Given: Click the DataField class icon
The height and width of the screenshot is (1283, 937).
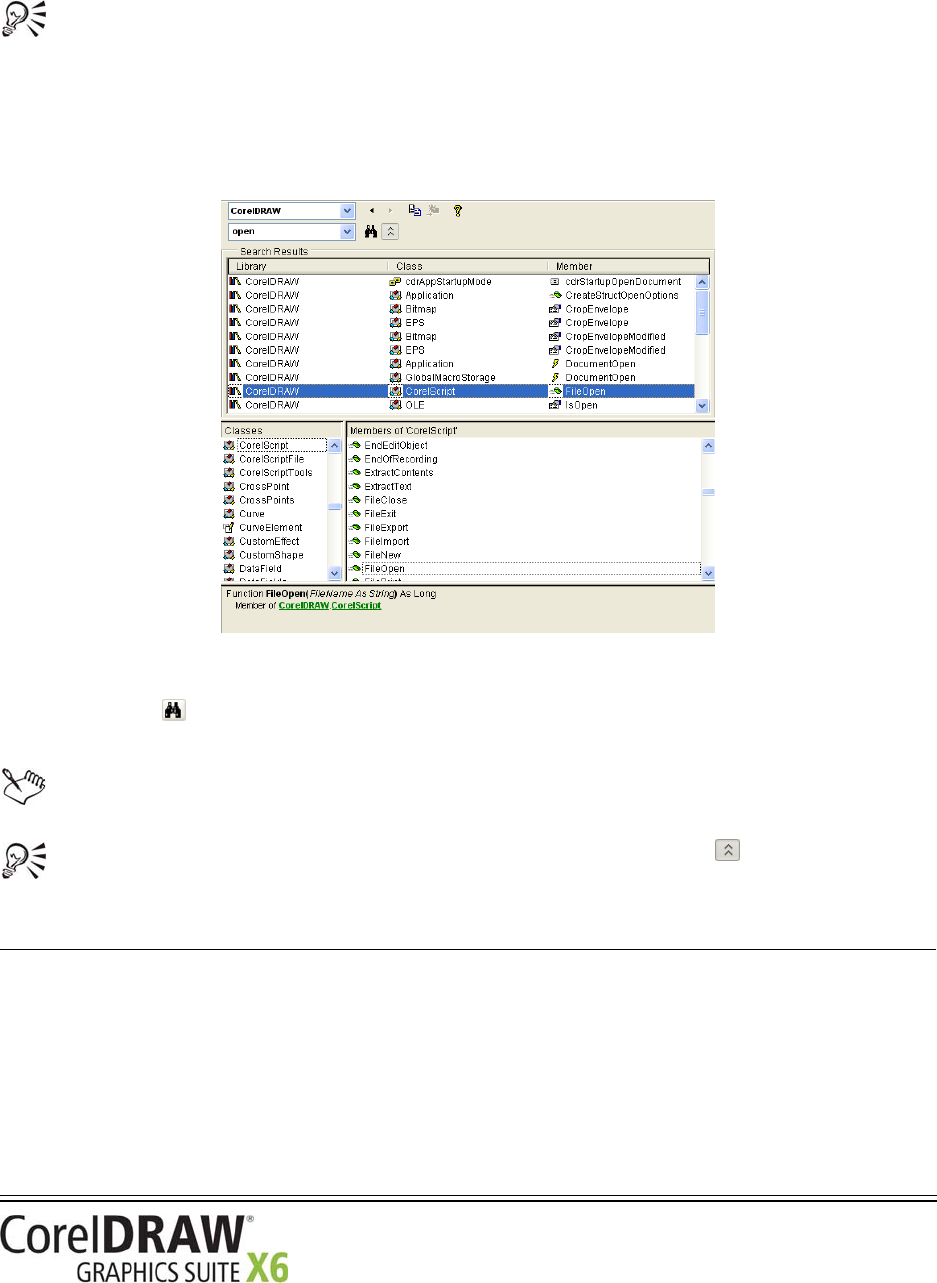Looking at the screenshot, I should click(x=229, y=568).
